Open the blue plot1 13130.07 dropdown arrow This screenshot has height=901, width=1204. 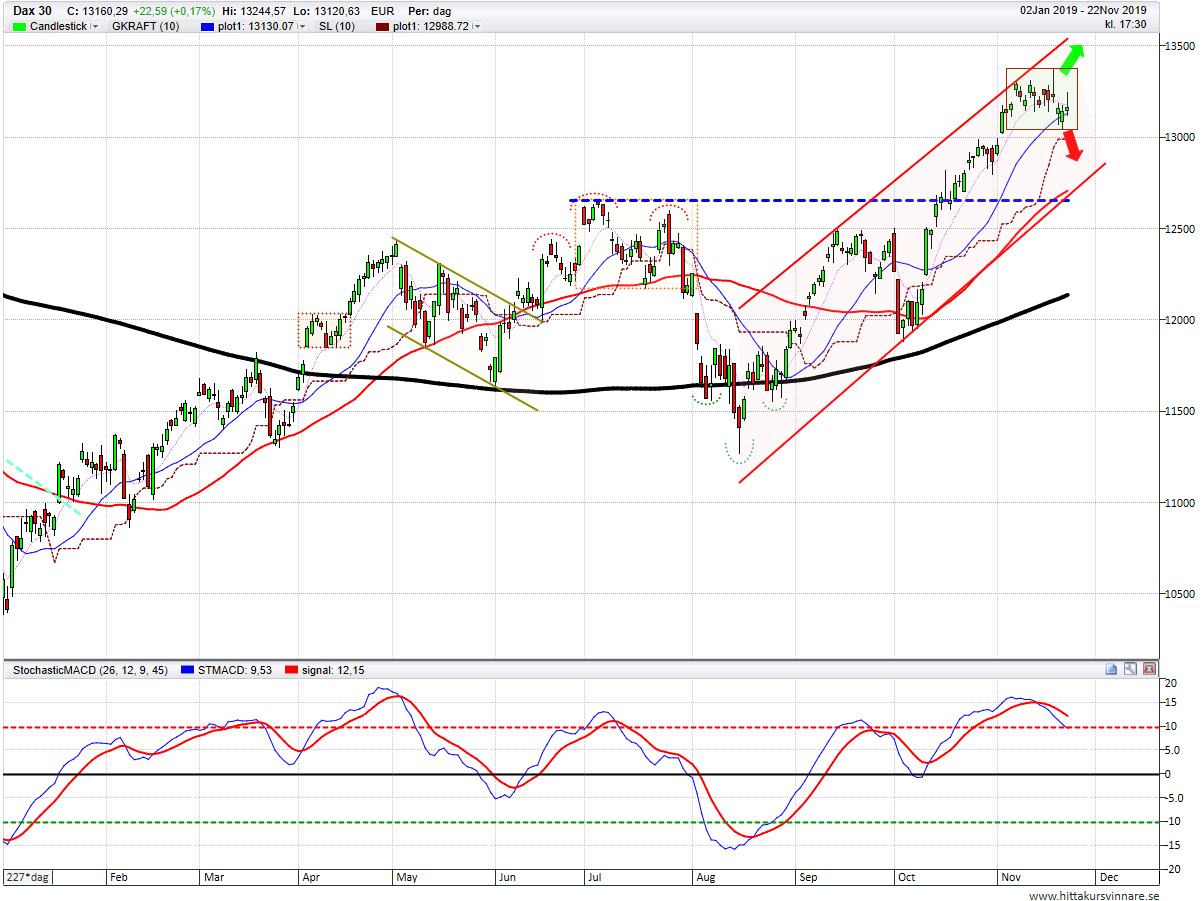pyautogui.click(x=302, y=26)
